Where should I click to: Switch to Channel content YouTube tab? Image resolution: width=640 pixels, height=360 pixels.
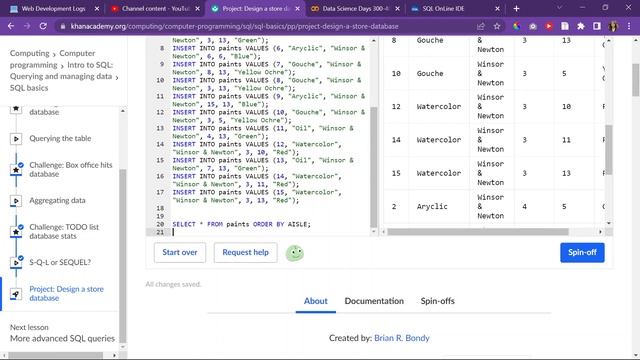[x=156, y=9]
